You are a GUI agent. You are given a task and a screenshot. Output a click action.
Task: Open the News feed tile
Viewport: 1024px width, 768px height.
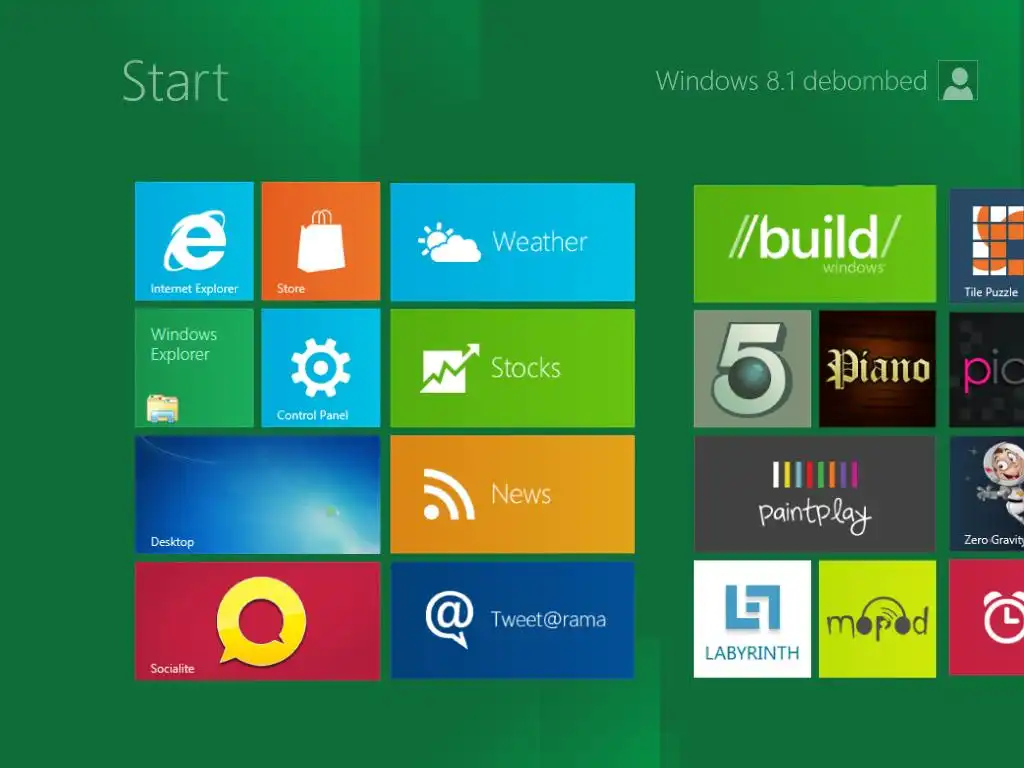(513, 494)
